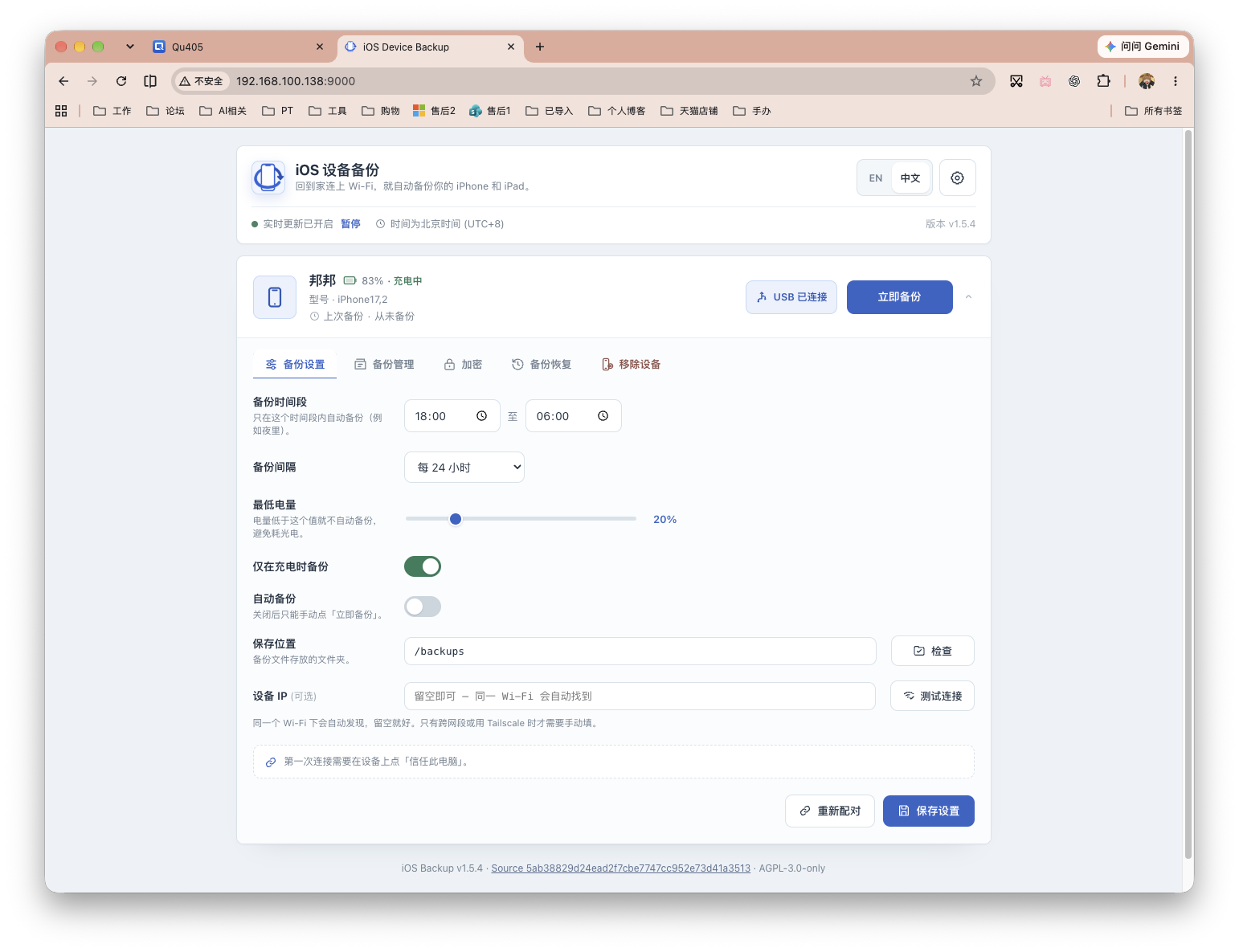Click the 检查 button
The width and height of the screenshot is (1239, 952).
pyautogui.click(x=933, y=651)
